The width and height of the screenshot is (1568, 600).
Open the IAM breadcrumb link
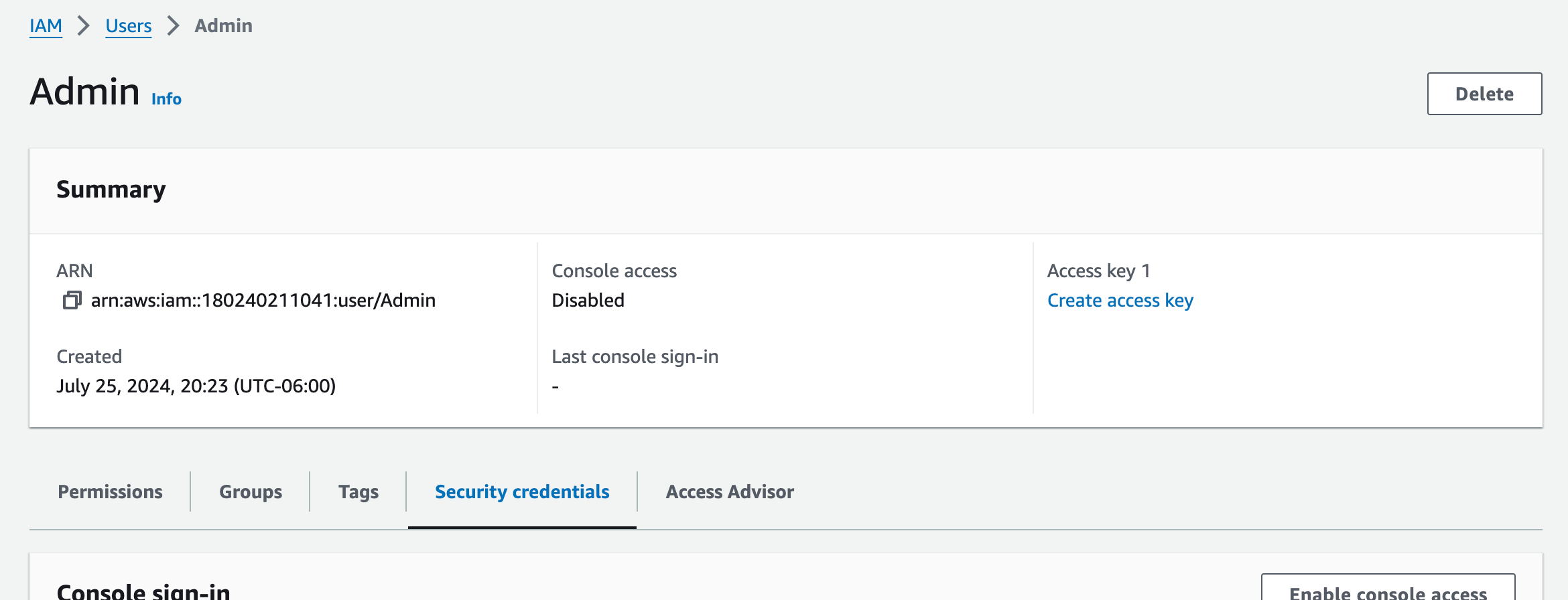pos(46,26)
